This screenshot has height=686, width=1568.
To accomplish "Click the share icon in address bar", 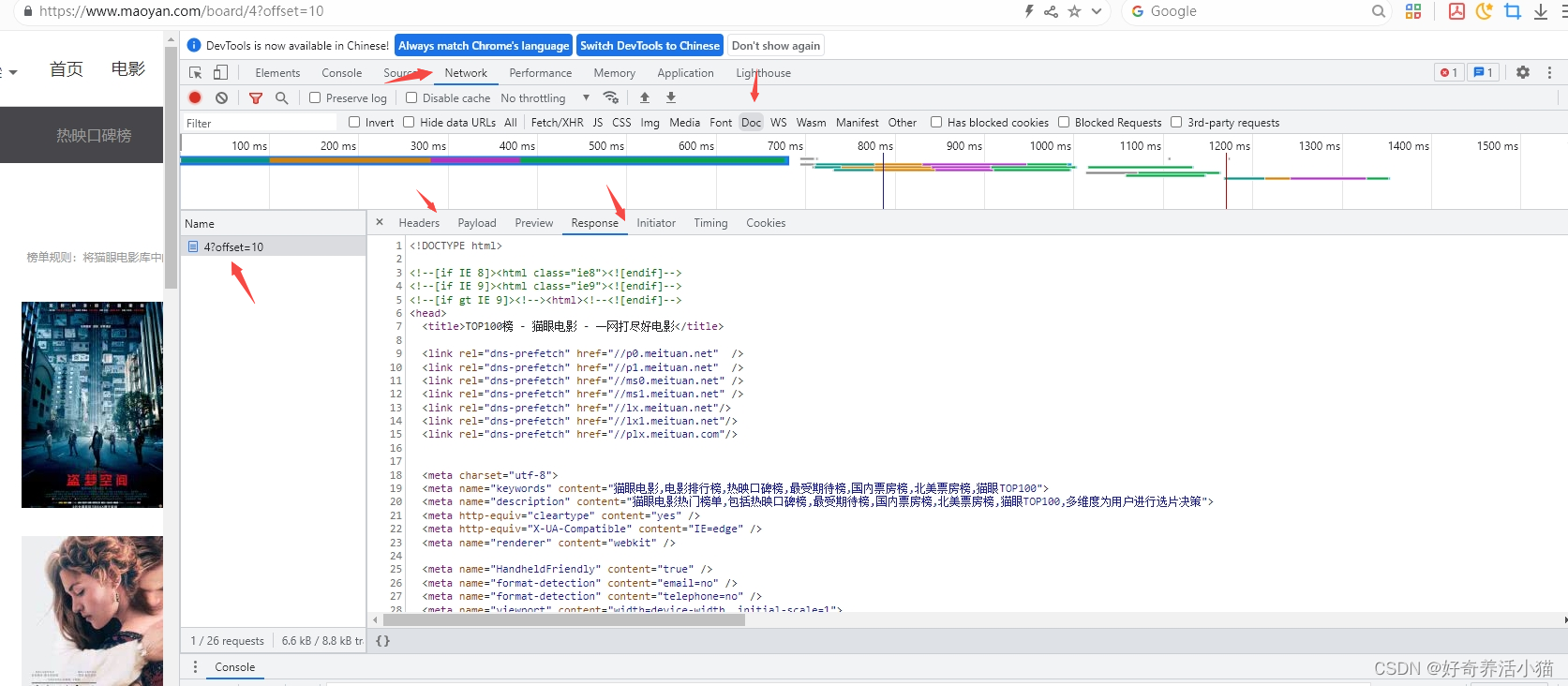I will coord(1051,11).
